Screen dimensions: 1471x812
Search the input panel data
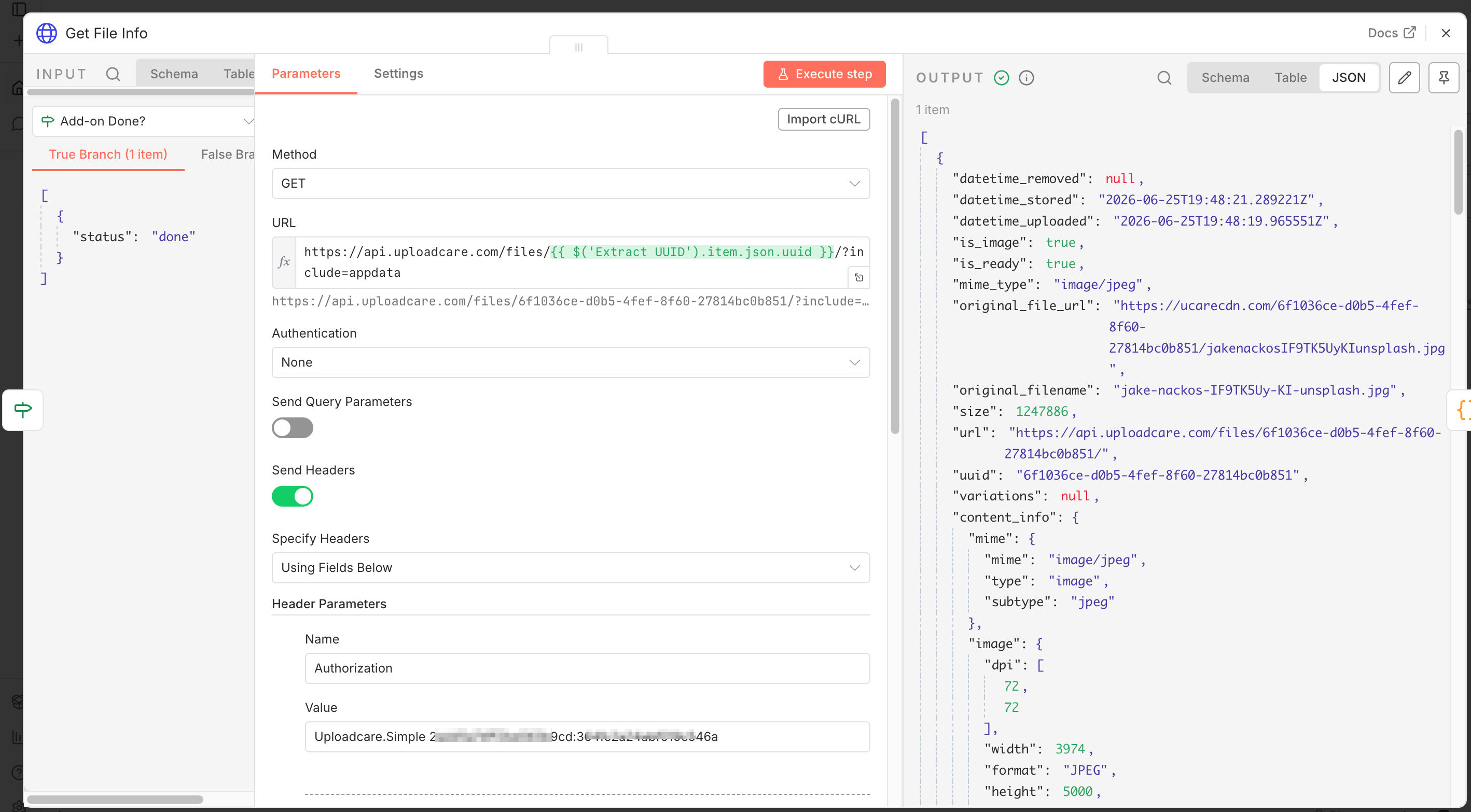(x=113, y=74)
